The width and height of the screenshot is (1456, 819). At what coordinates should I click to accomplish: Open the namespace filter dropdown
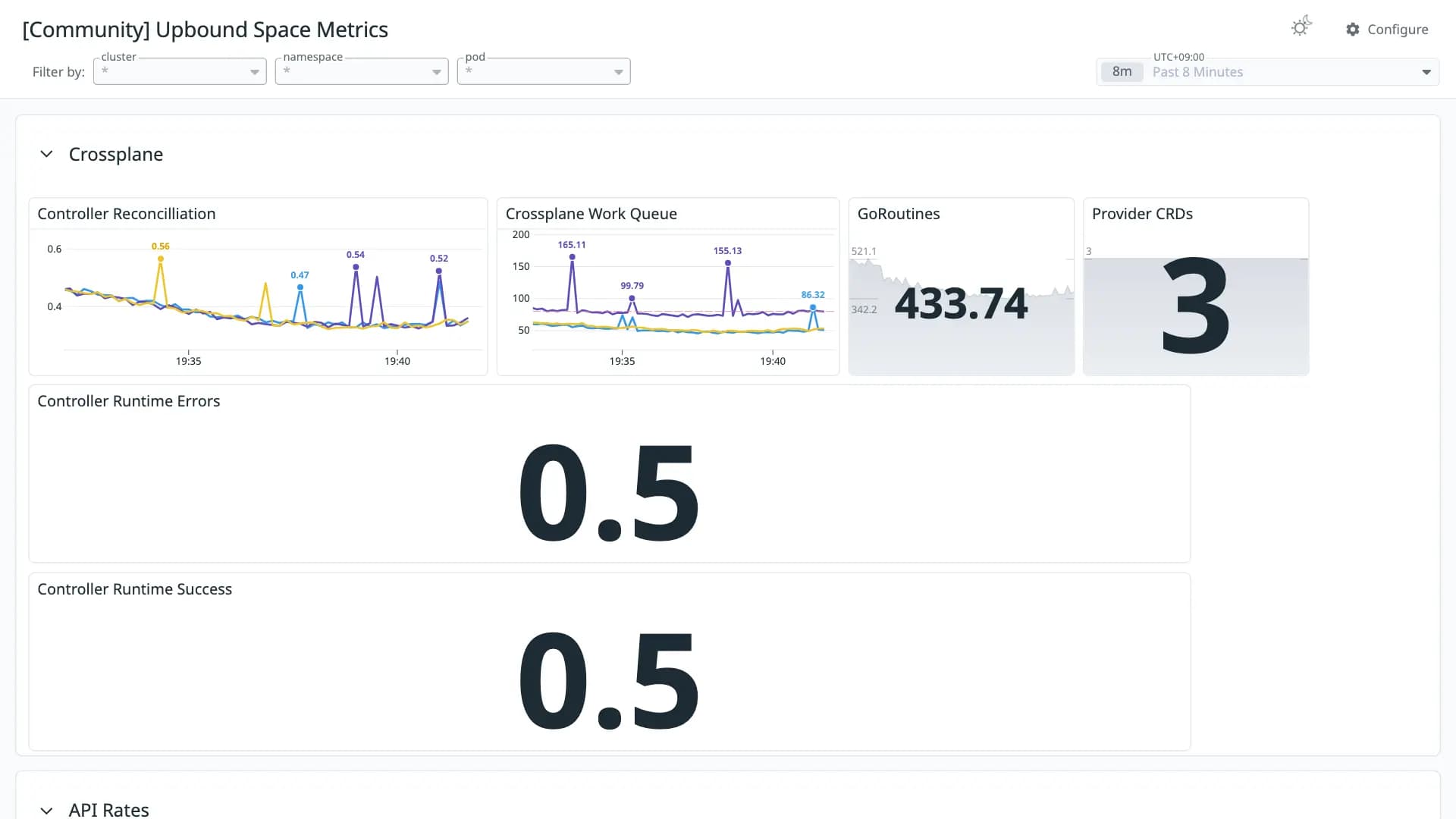click(x=362, y=71)
